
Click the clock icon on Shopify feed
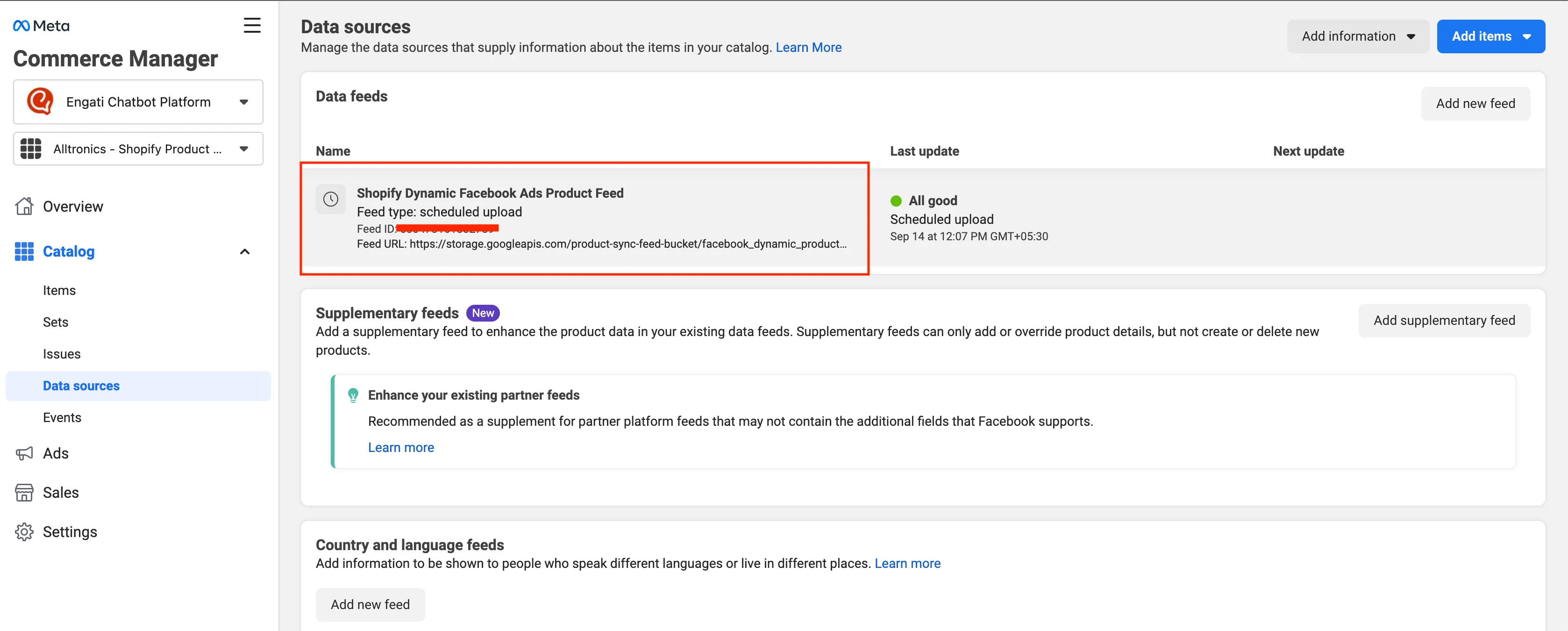coord(330,199)
